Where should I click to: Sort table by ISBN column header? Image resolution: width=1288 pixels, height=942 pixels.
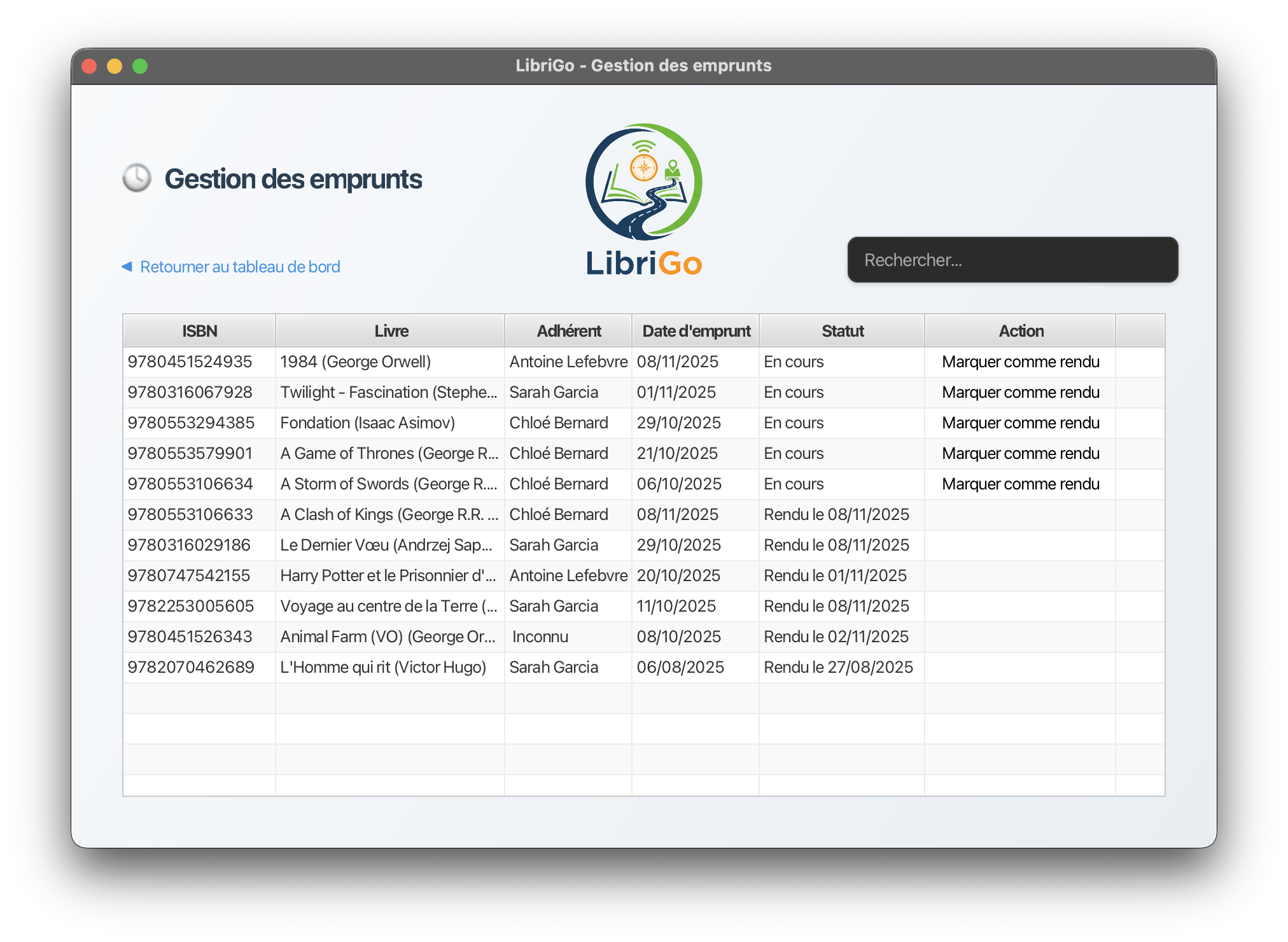199,331
